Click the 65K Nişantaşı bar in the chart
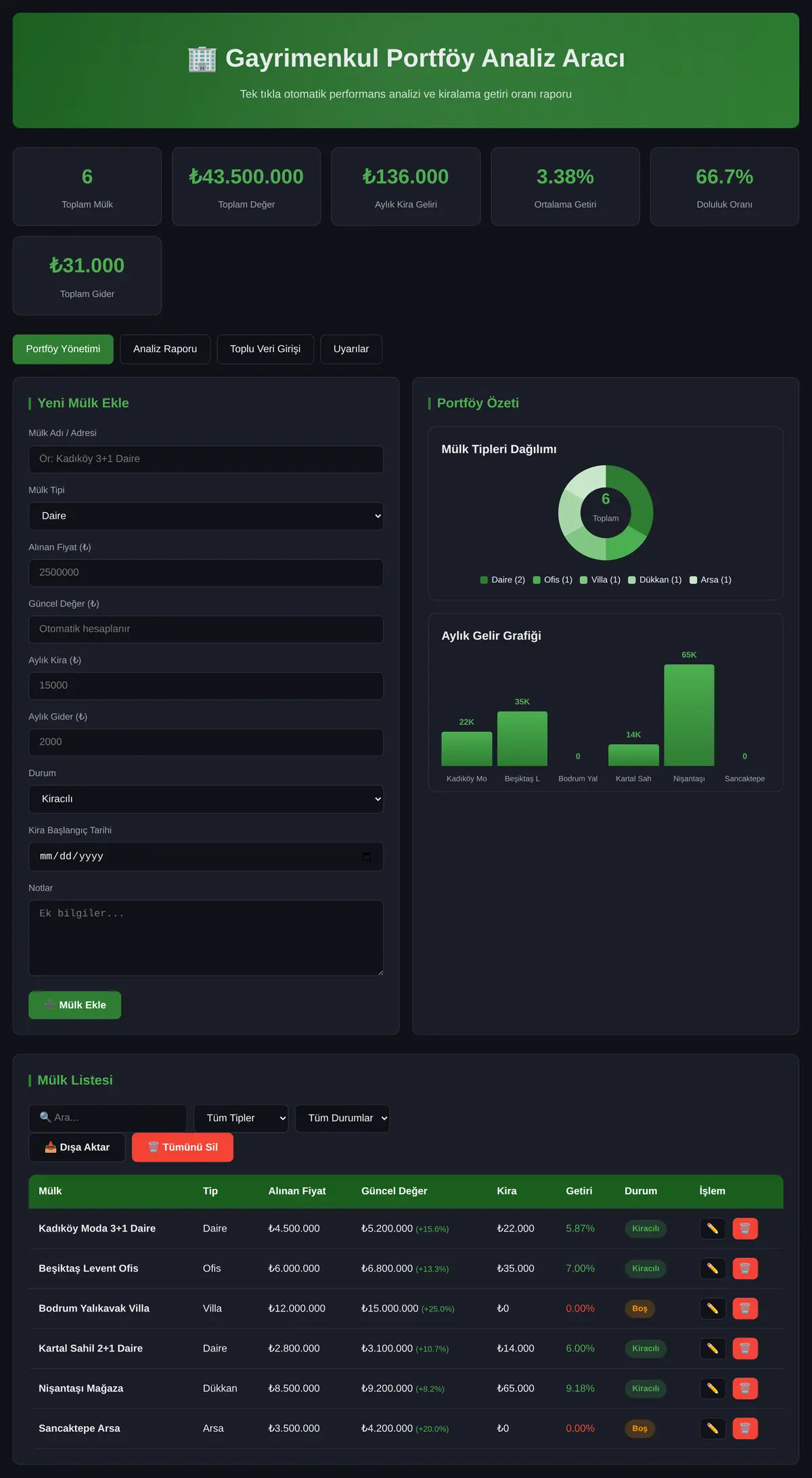 (689, 715)
